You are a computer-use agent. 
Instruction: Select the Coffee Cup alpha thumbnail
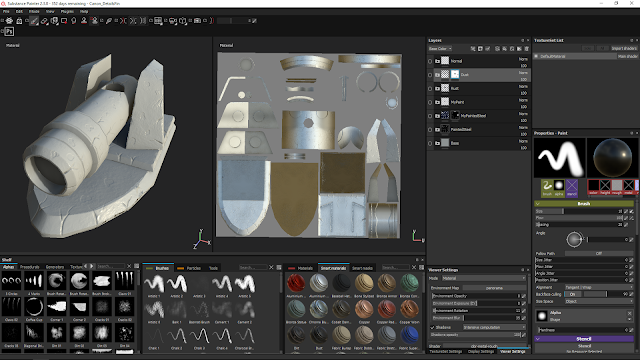click(x=34, y=307)
